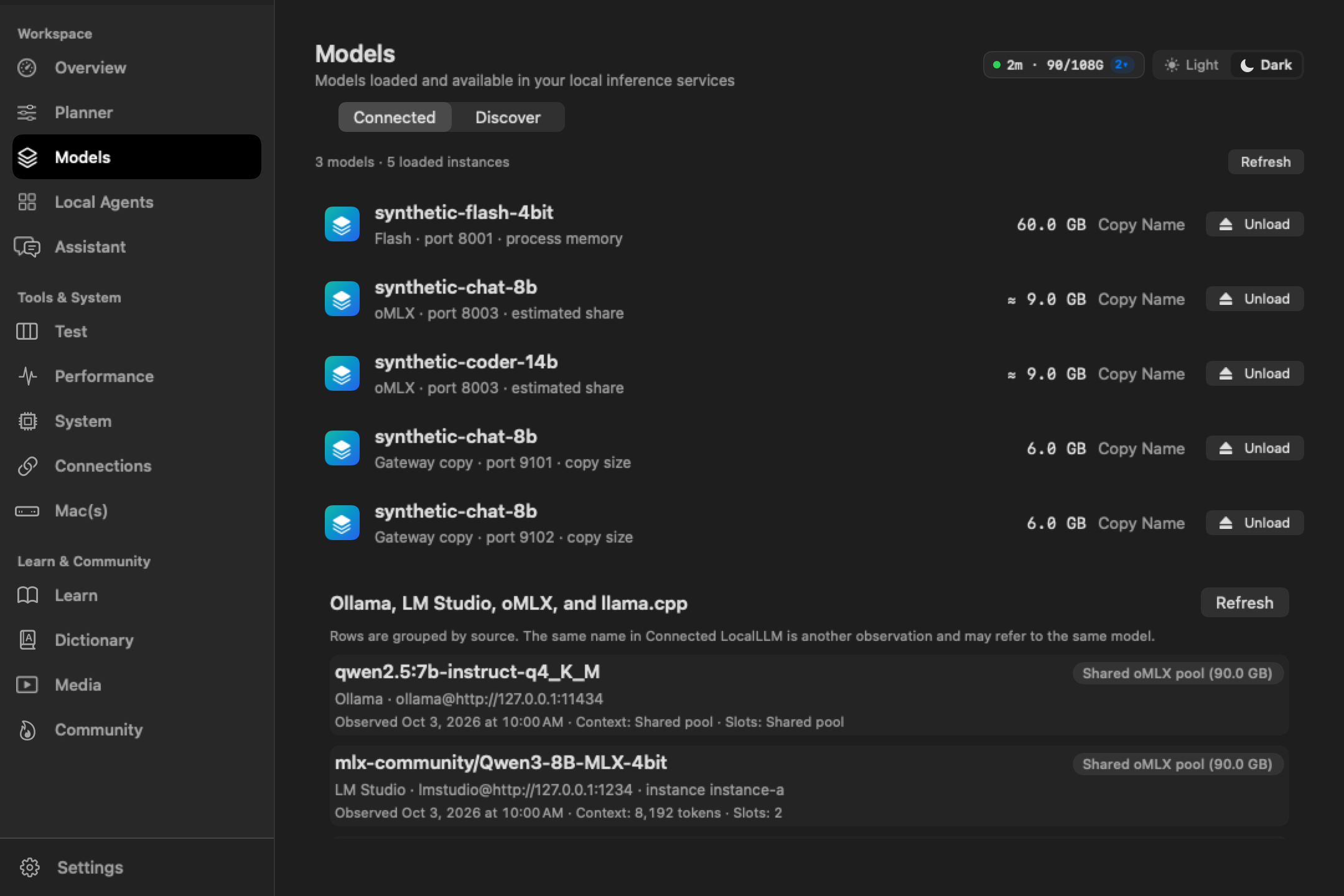Unload synthetic-chat-8b on port 8003

pyautogui.click(x=1254, y=299)
